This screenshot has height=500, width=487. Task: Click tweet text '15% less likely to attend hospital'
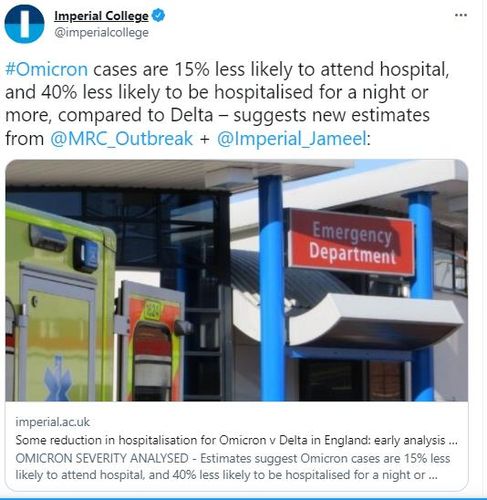(310, 69)
